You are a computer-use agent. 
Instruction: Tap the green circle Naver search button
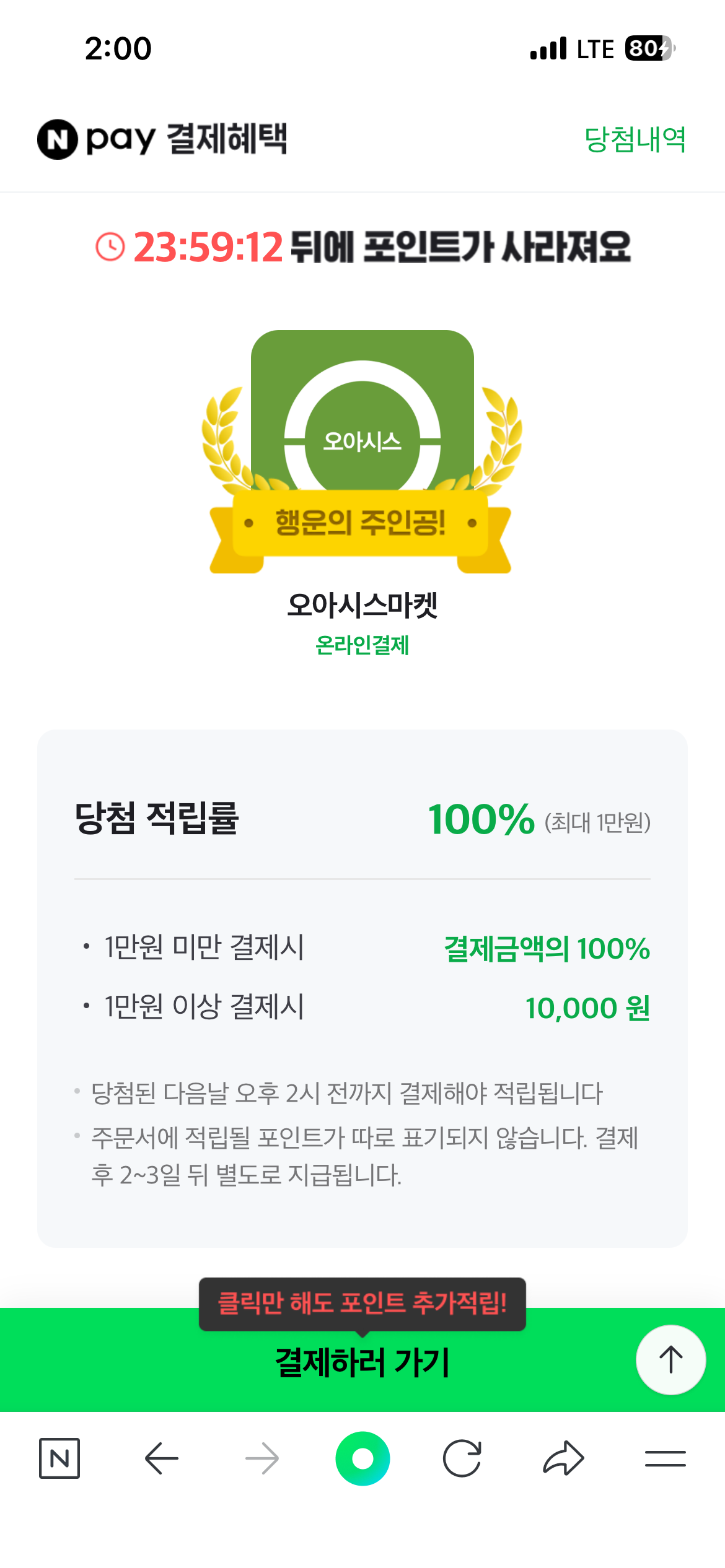(x=362, y=1458)
